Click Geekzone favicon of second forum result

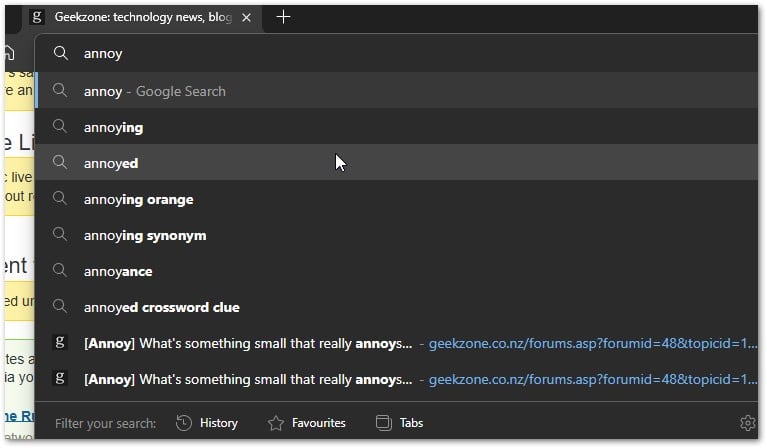(x=60, y=379)
